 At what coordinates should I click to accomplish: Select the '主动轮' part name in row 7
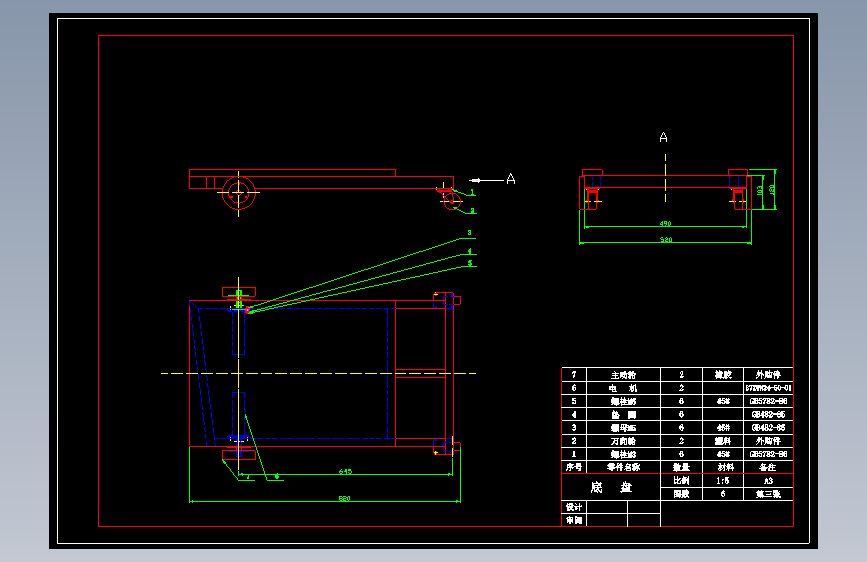point(623,375)
